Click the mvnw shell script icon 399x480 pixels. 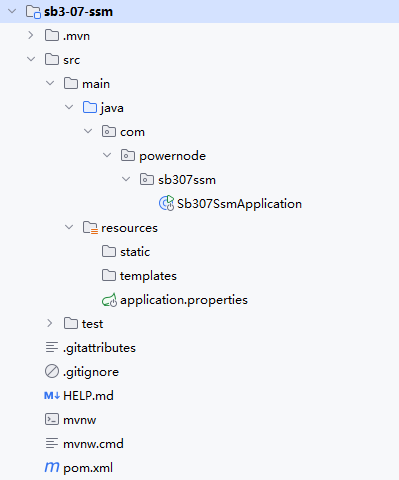pyautogui.click(x=52, y=419)
